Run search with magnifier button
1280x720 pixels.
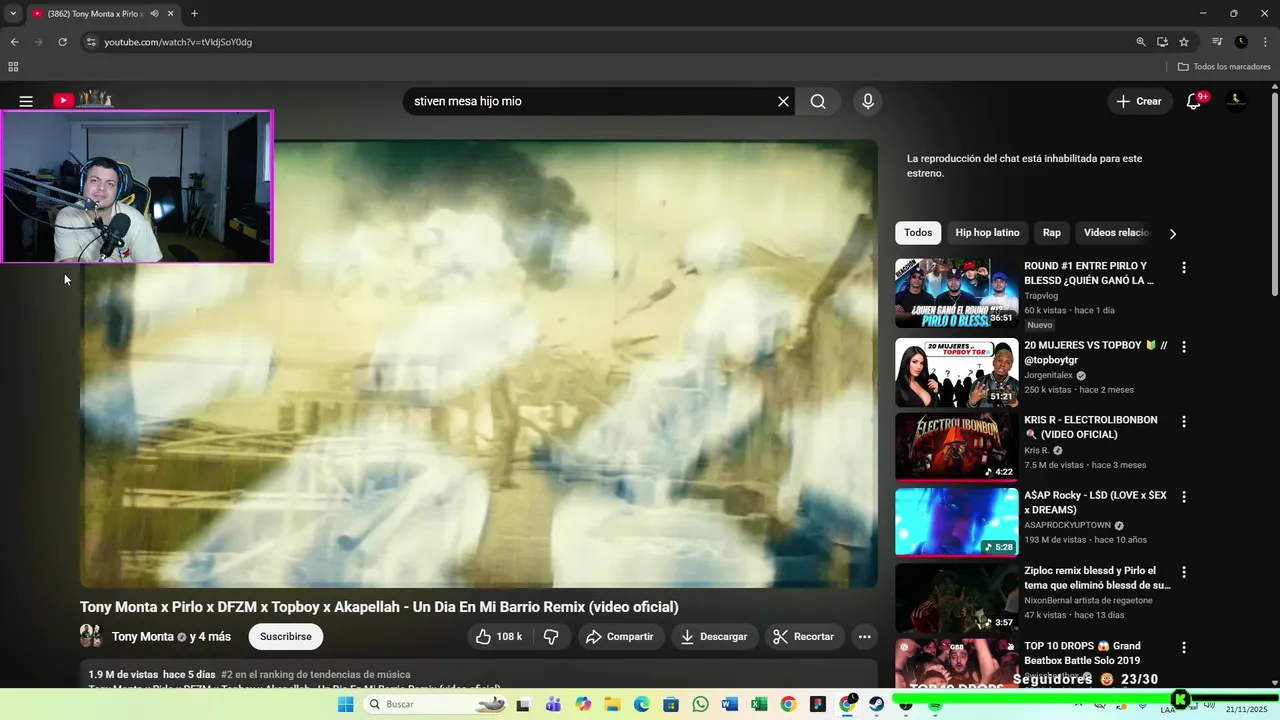(x=818, y=101)
